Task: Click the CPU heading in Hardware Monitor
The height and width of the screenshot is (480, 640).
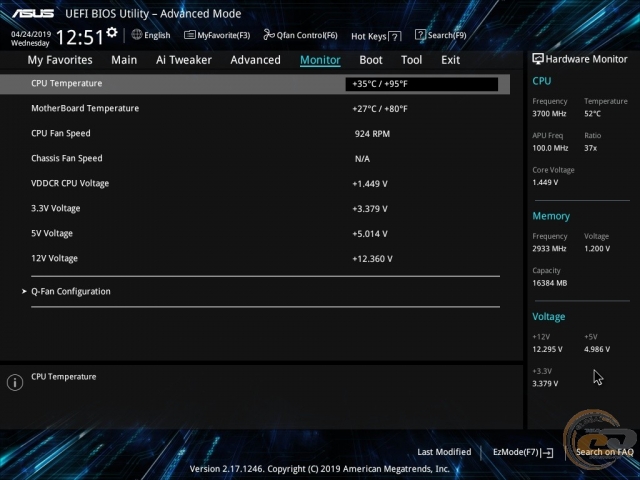Action: click(x=542, y=81)
